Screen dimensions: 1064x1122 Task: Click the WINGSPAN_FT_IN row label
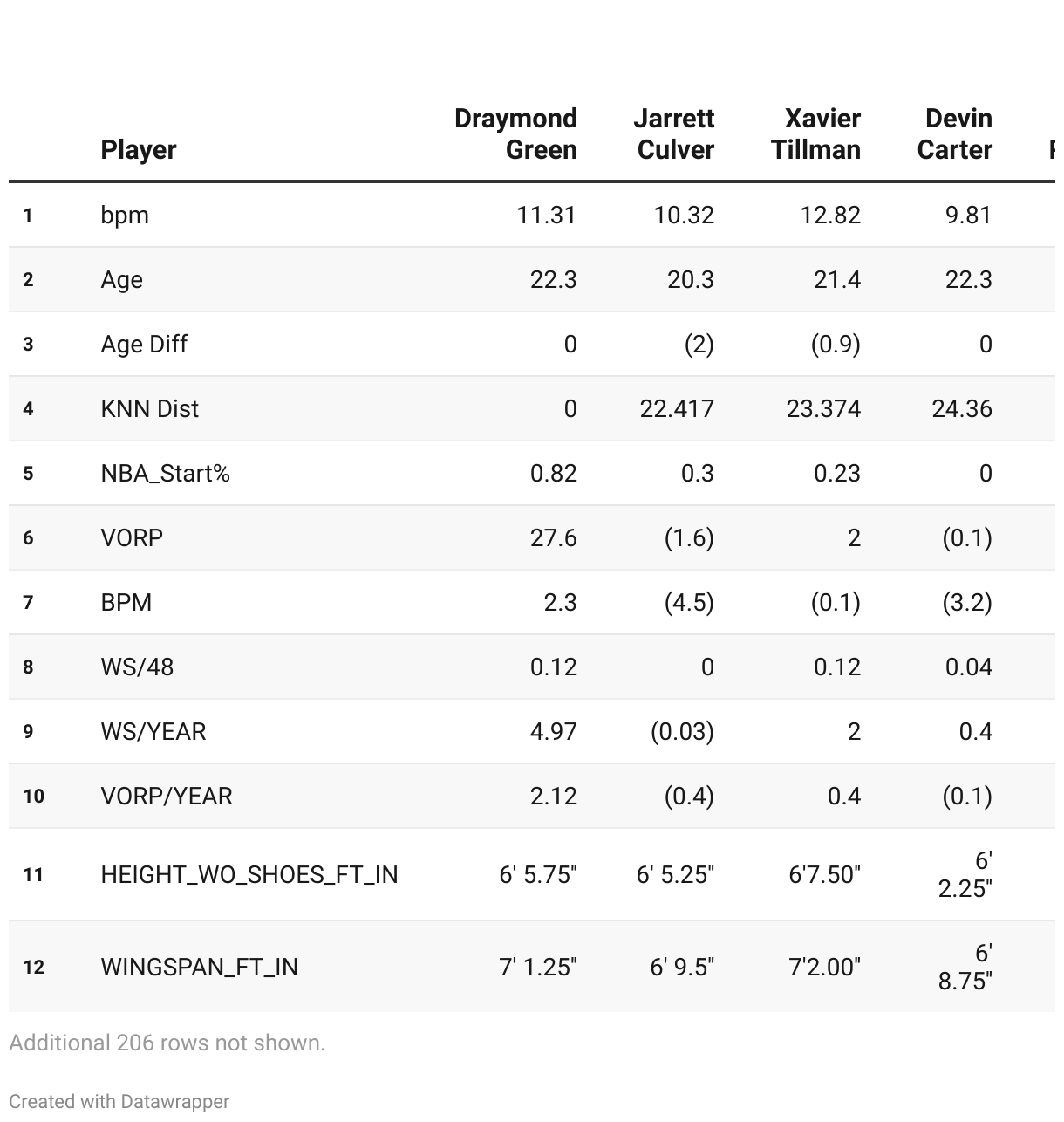point(200,967)
